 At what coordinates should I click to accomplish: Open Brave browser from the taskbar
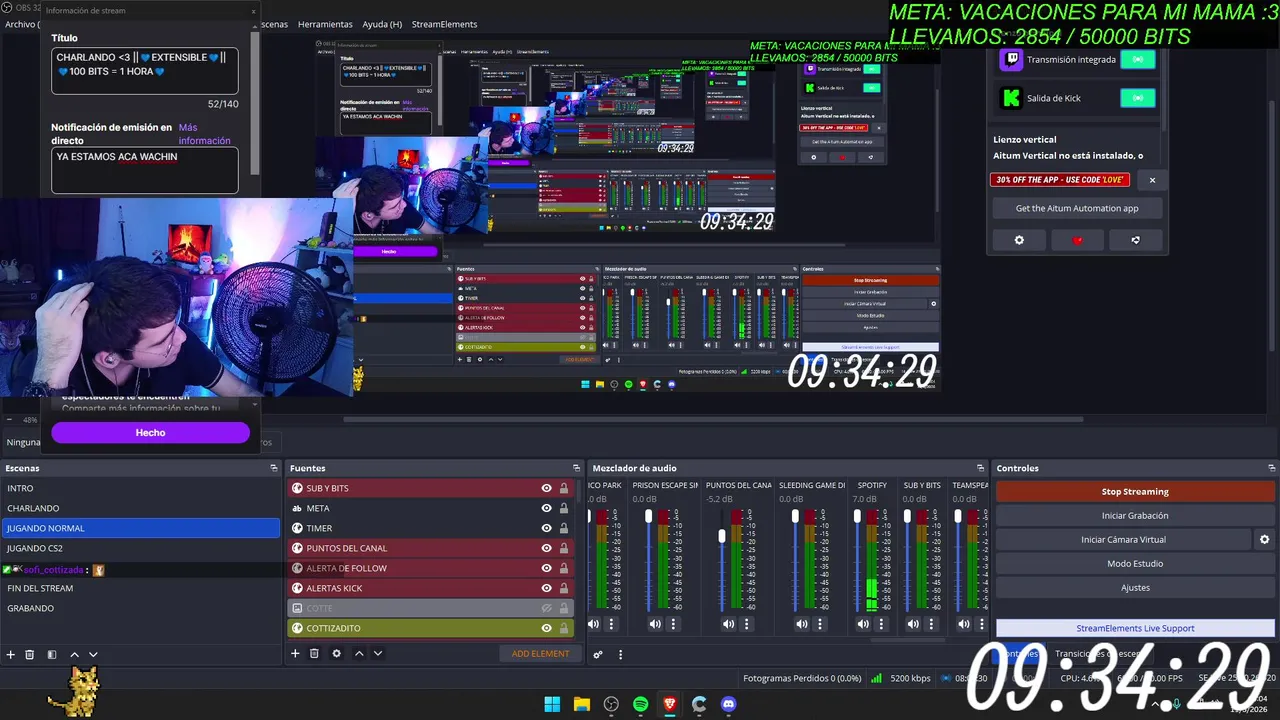pos(670,704)
